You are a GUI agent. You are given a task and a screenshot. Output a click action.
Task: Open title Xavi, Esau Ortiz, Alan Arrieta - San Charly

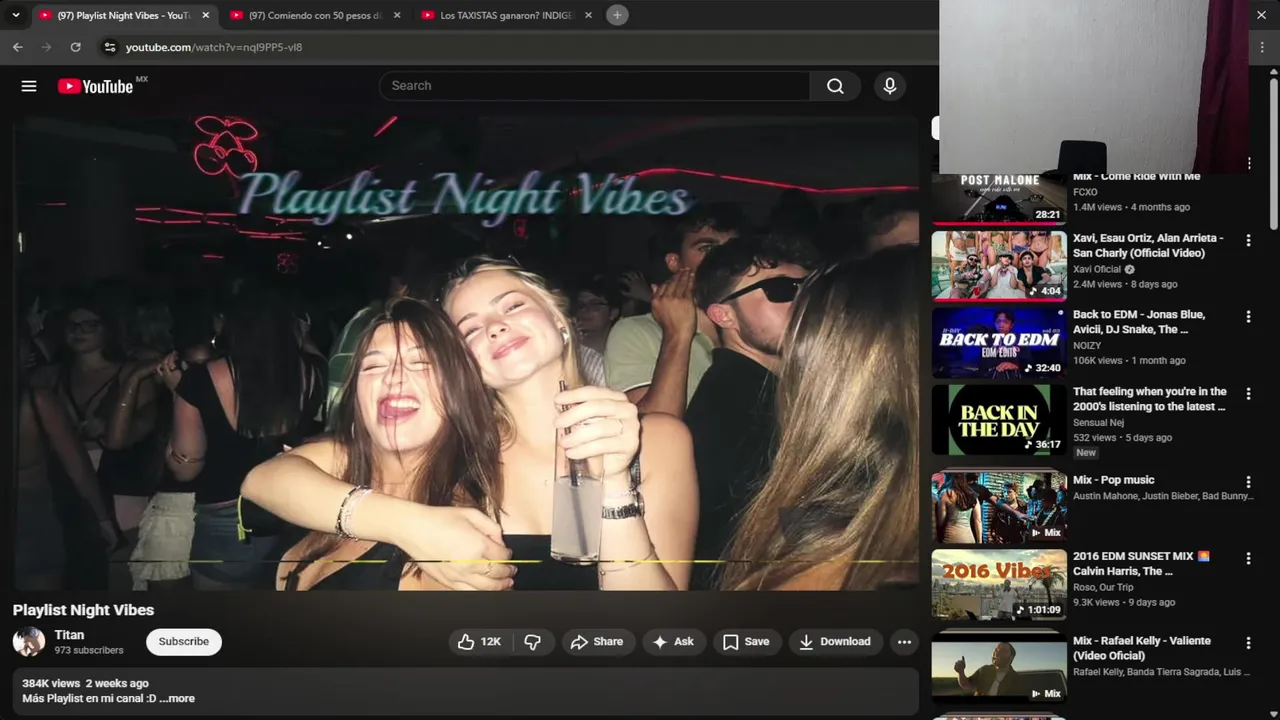(1148, 246)
